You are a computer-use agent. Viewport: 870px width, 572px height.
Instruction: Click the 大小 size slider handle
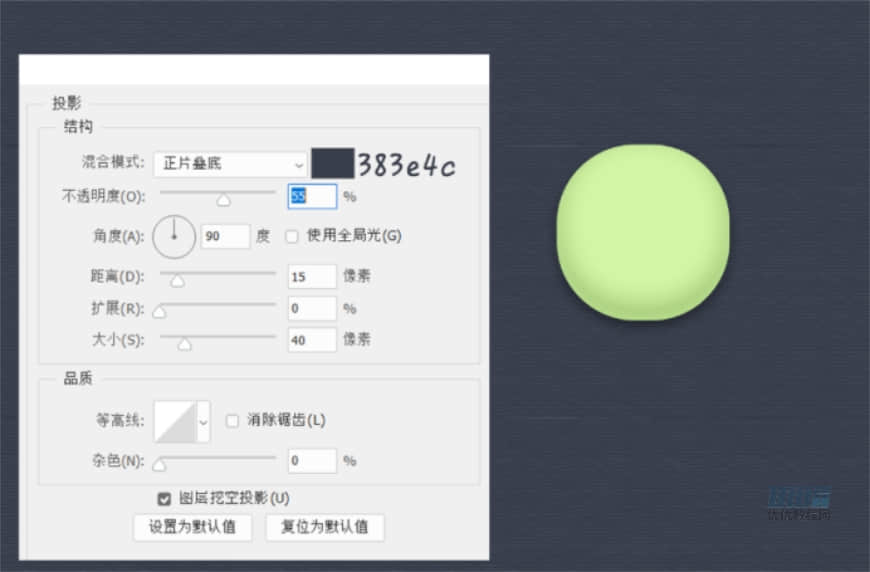tap(185, 345)
